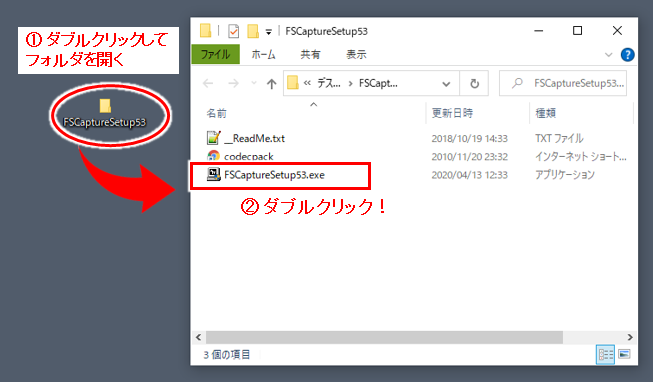
Task: Select the codecpack internet shortcut
Action: 240,156
